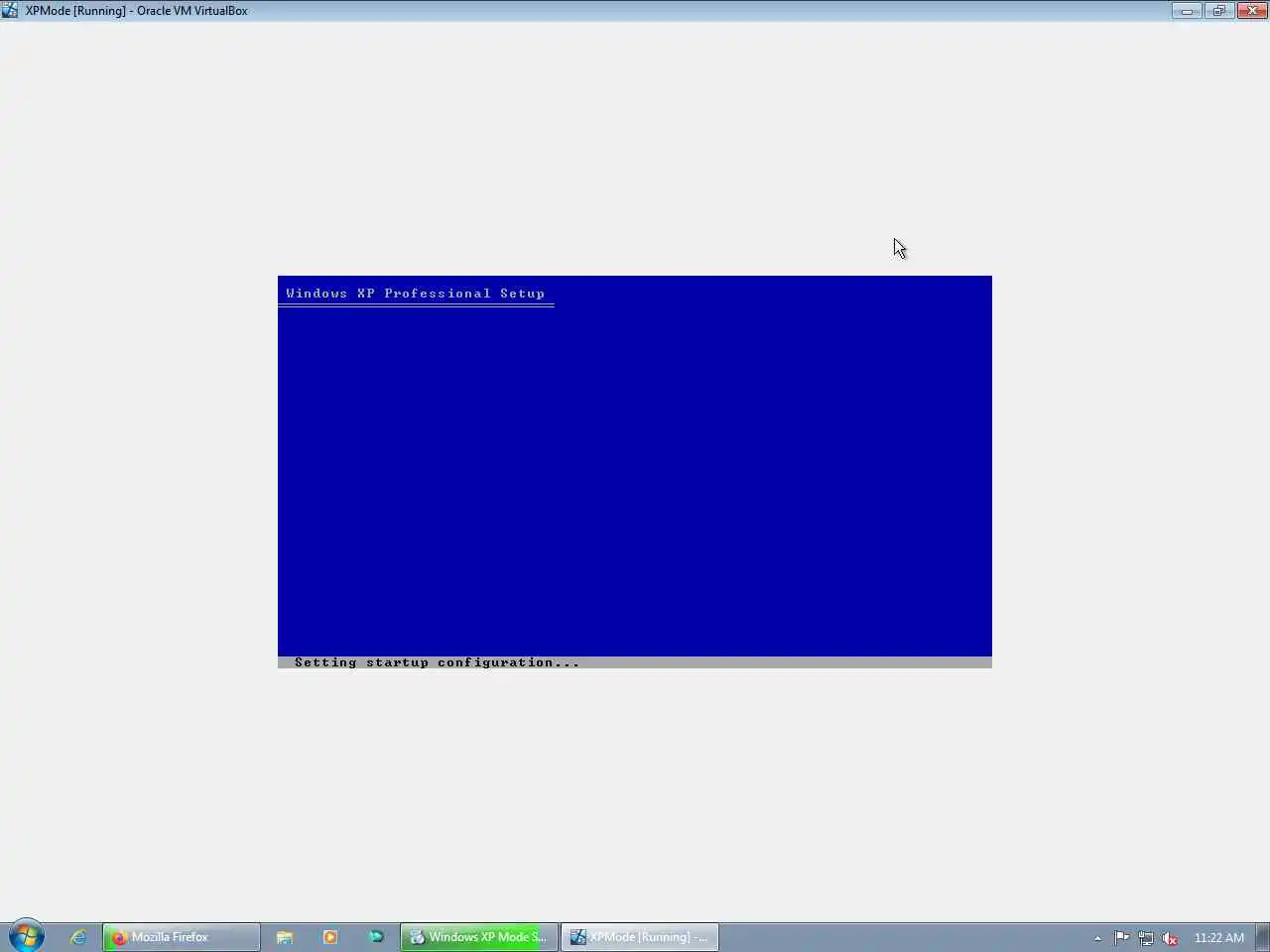The image size is (1270, 952).
Task: Click Show Desktop strip beside clock
Action: [1262, 937]
